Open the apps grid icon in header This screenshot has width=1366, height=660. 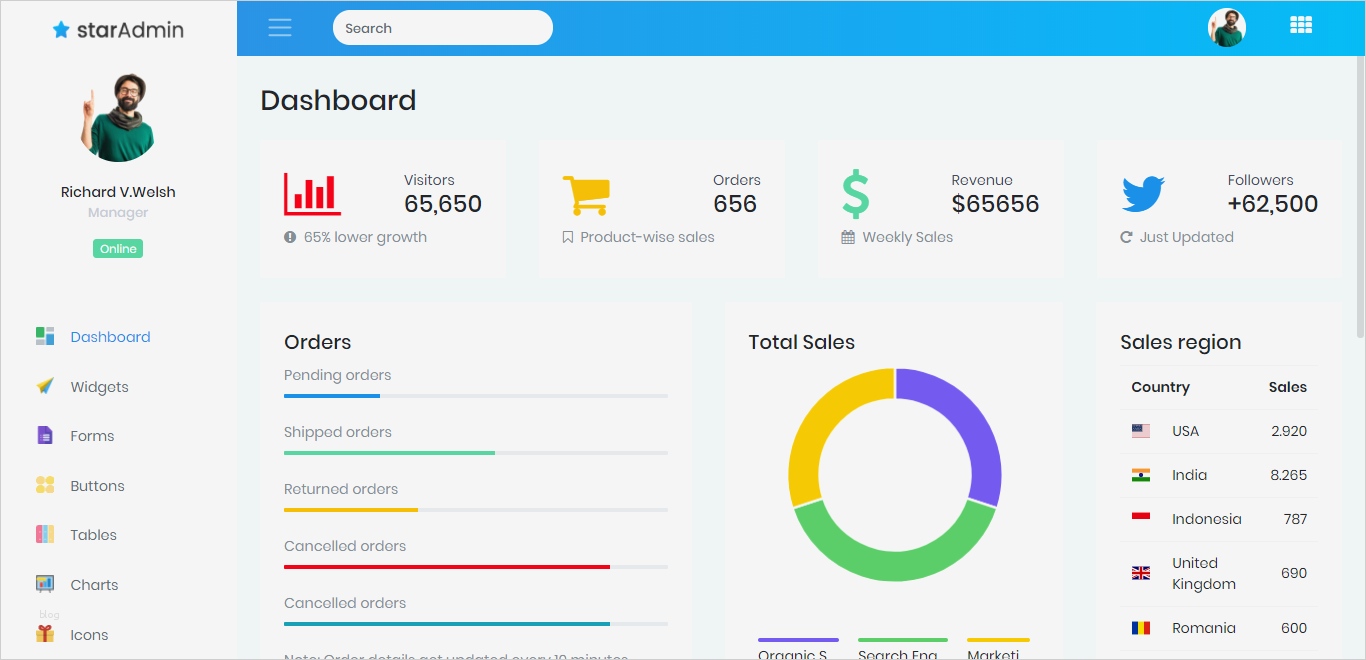pyautogui.click(x=1301, y=25)
